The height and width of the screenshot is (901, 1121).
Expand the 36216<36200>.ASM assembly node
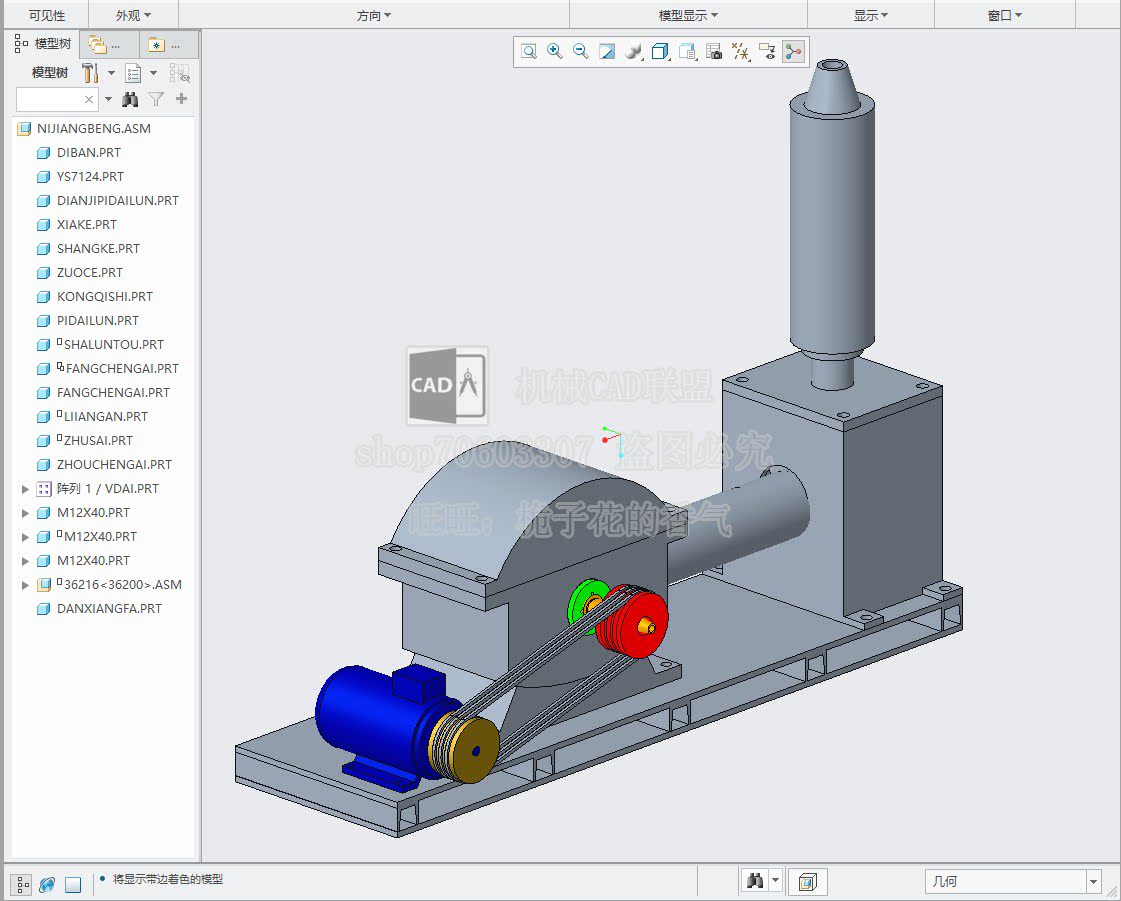[x=25, y=584]
